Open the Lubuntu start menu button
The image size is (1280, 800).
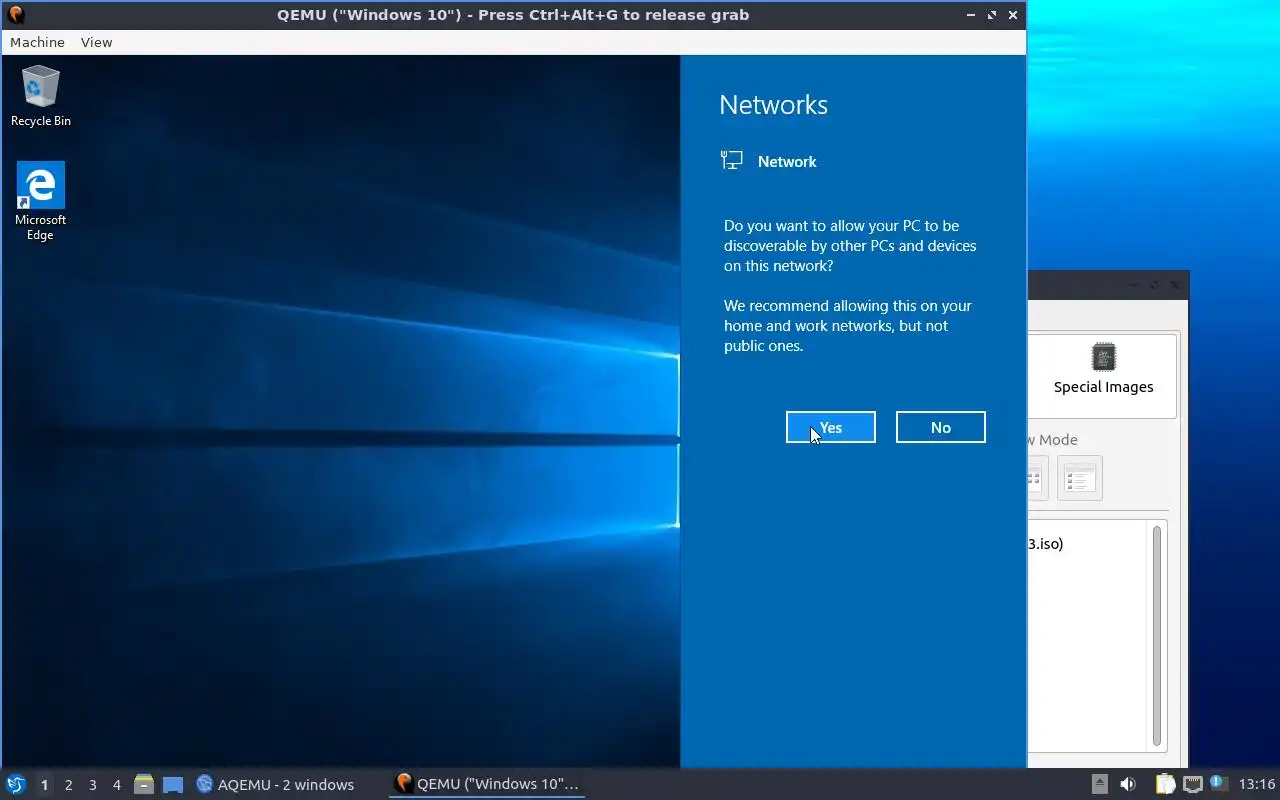click(x=16, y=784)
